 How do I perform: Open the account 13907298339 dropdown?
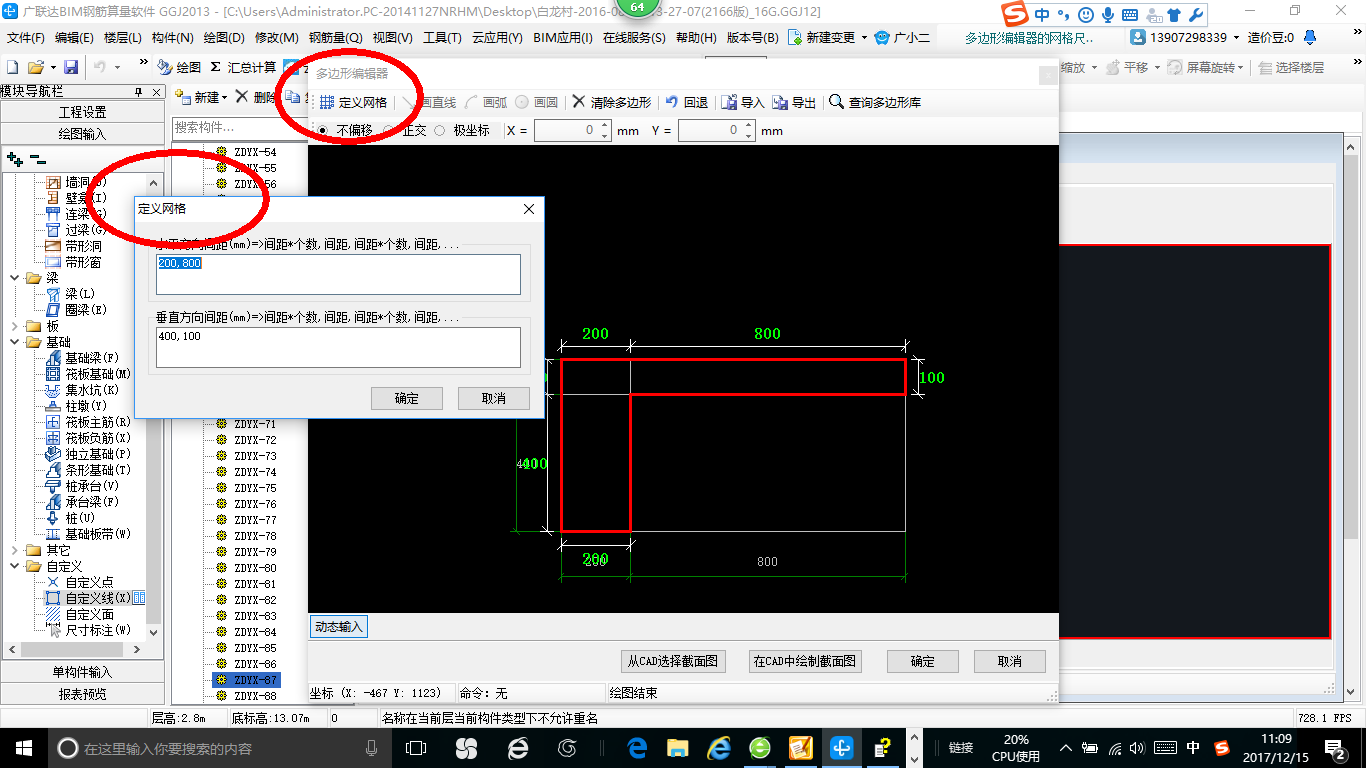tap(1236, 38)
